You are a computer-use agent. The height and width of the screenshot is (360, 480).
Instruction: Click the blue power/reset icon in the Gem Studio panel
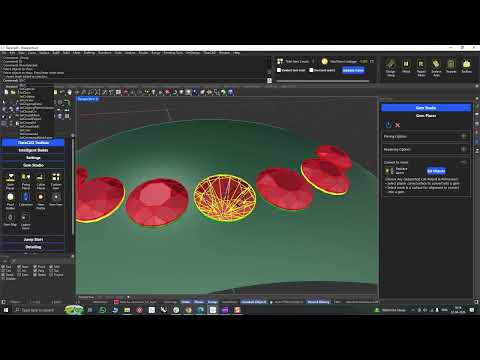389,125
